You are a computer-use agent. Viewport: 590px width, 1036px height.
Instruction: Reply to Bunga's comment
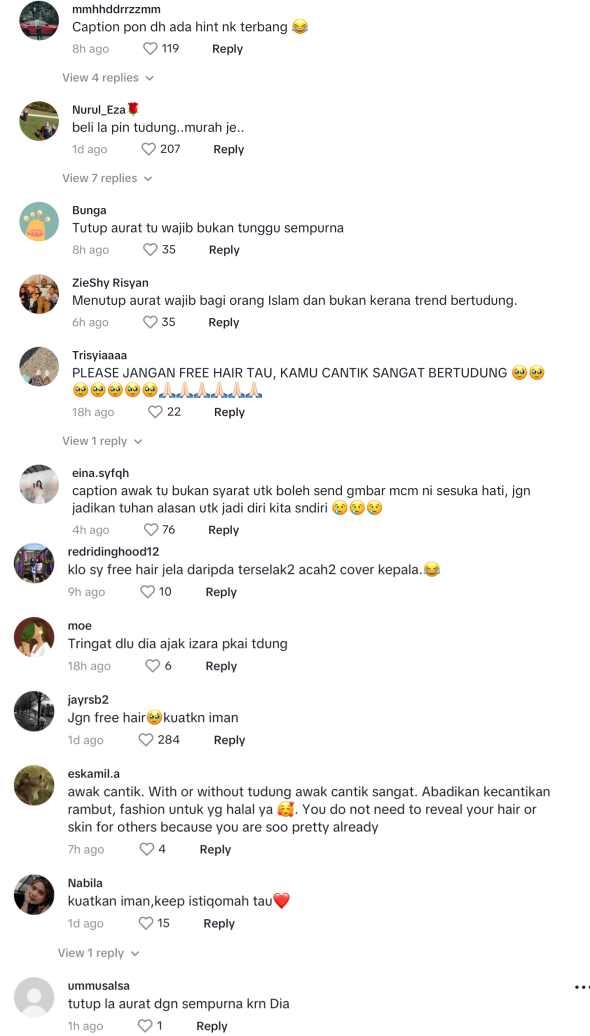224,250
